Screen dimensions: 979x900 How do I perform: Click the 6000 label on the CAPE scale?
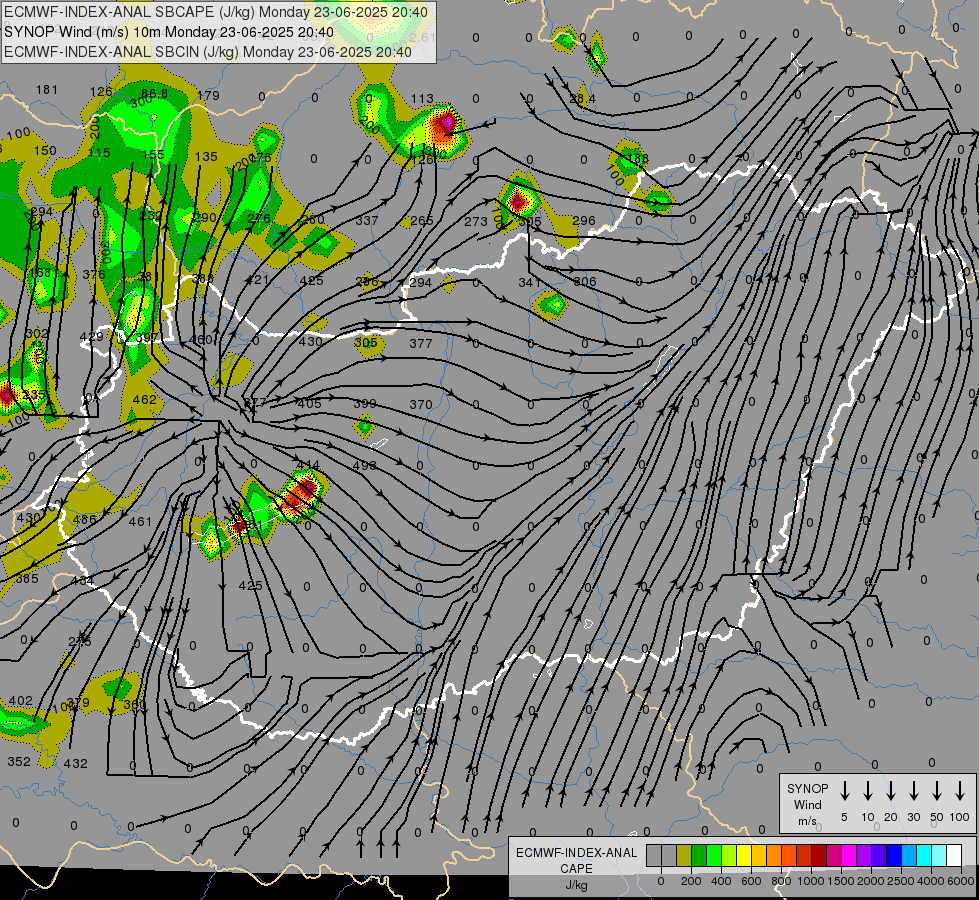(960, 881)
